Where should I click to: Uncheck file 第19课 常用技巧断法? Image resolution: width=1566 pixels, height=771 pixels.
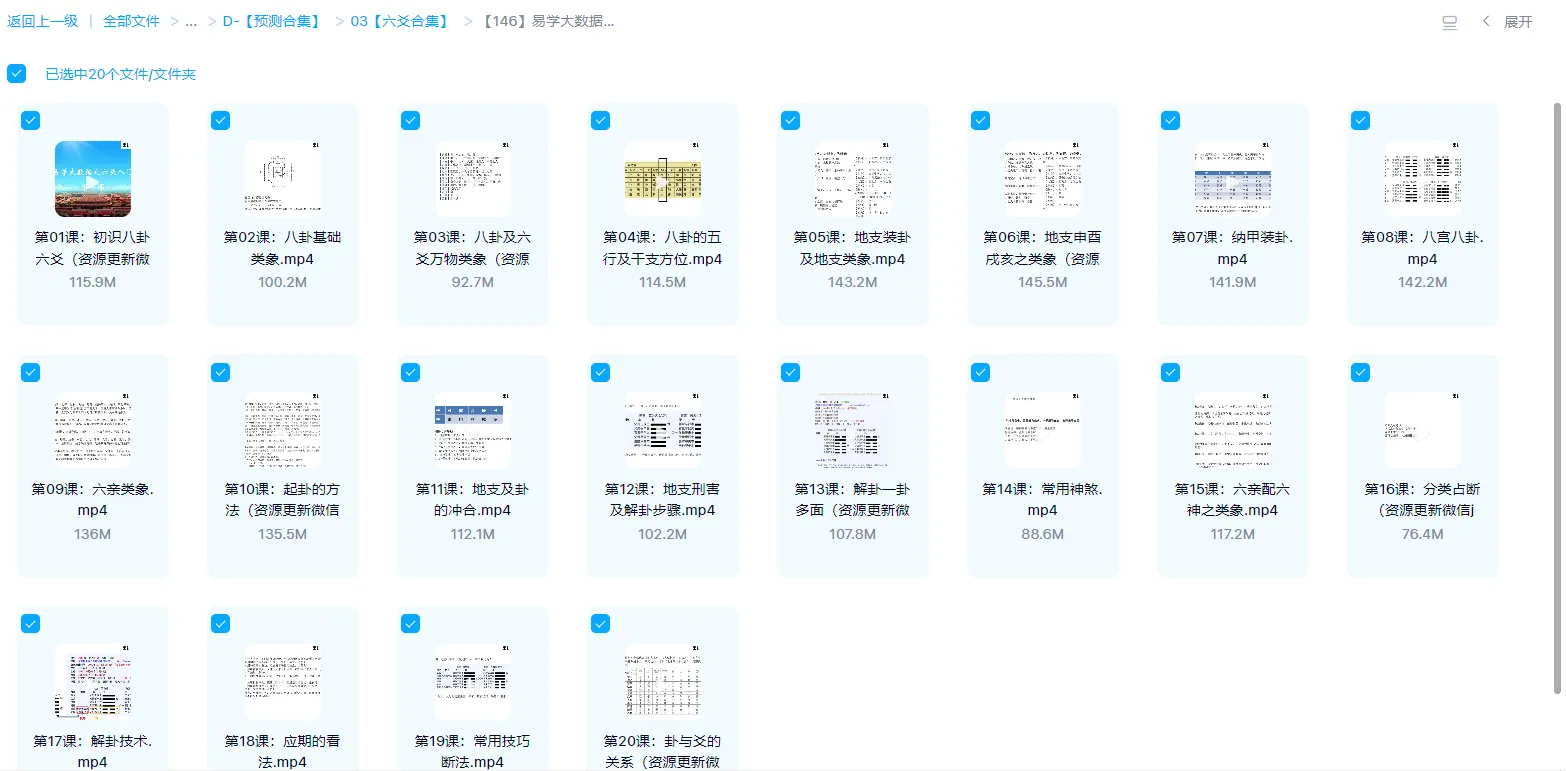click(410, 624)
